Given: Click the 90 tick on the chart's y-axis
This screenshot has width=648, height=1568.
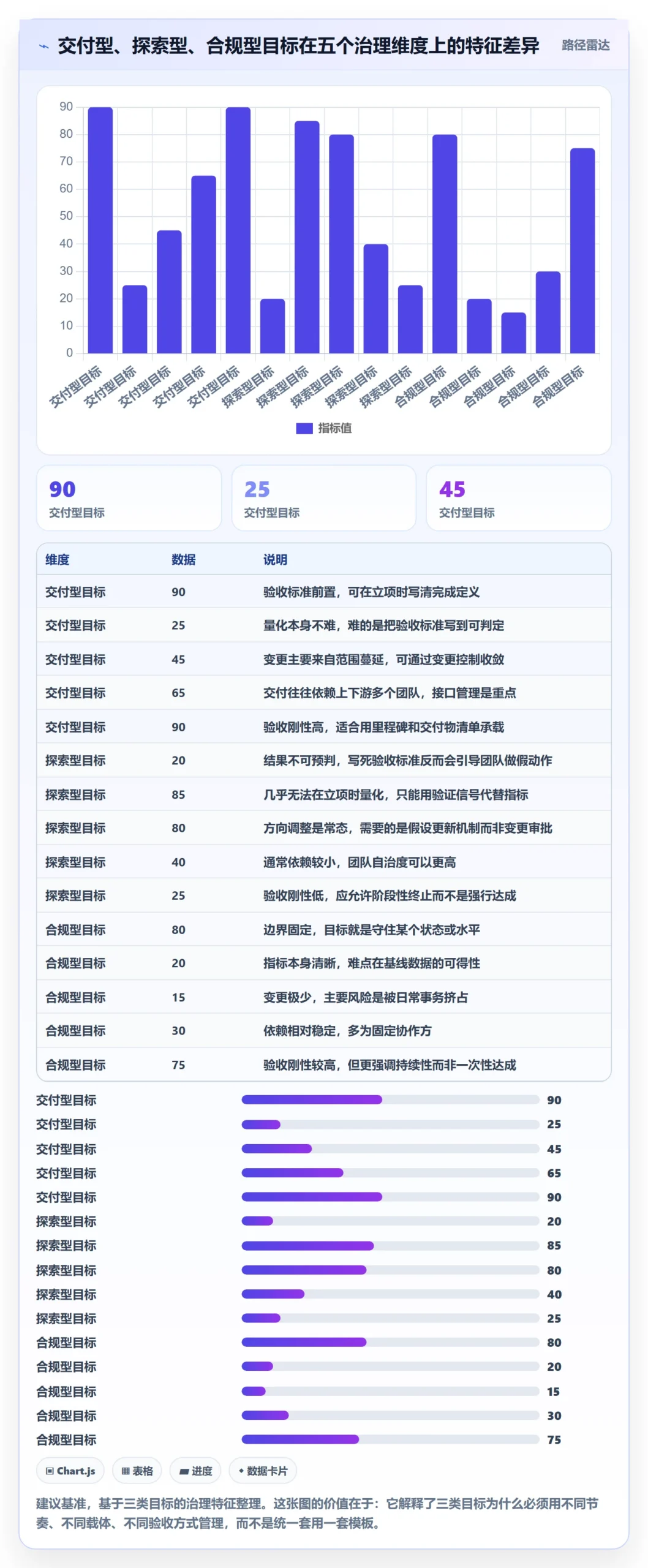Looking at the screenshot, I should [66, 107].
